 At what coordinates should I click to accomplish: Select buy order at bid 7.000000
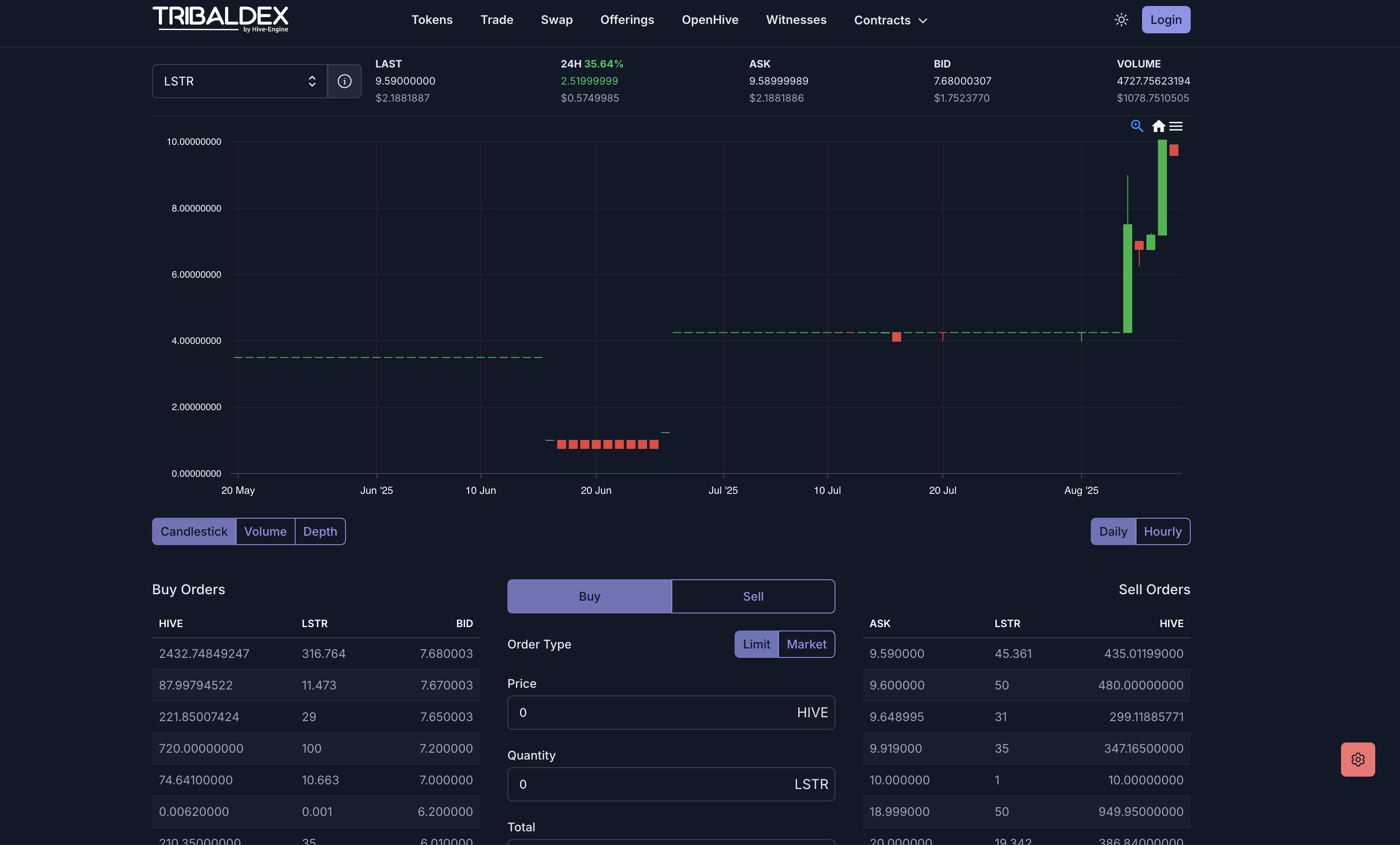pyautogui.click(x=316, y=780)
